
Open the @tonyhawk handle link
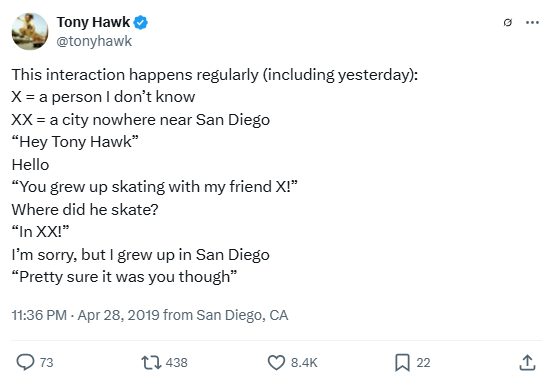pyautogui.click(x=94, y=41)
